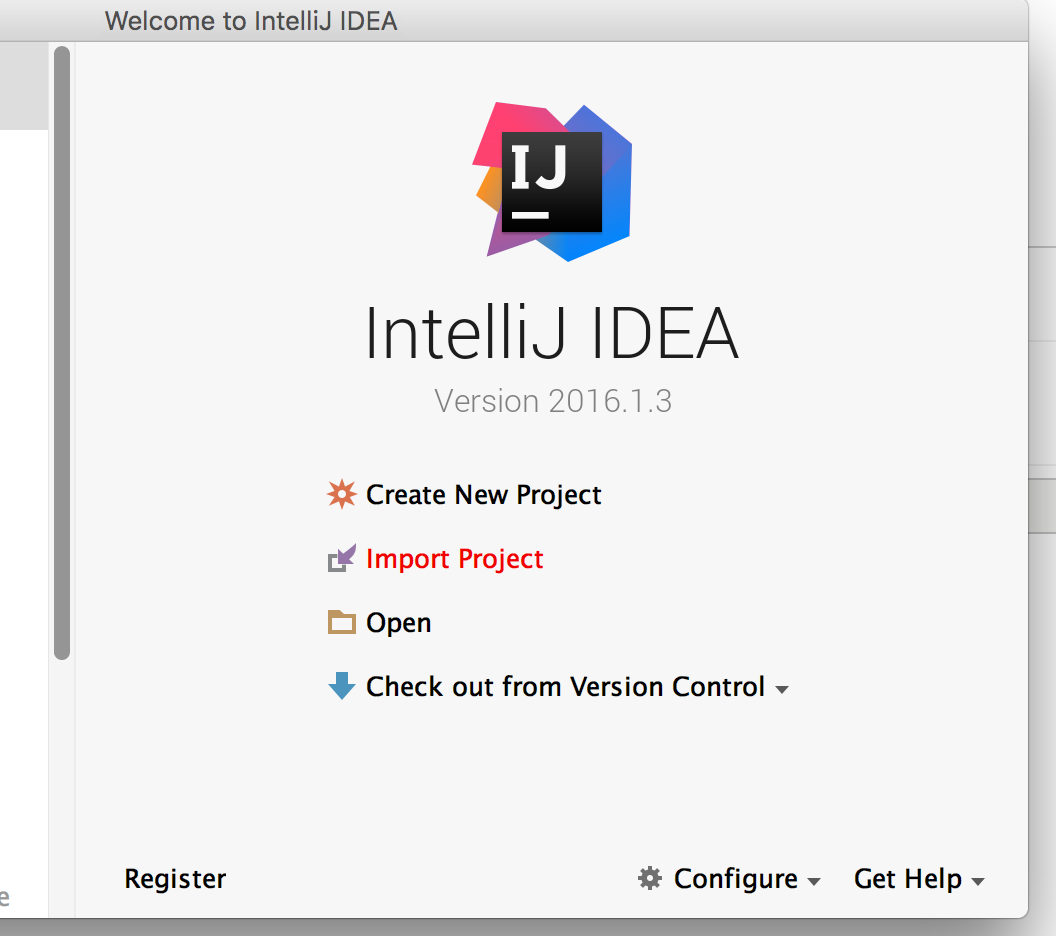This screenshot has width=1056, height=936.
Task: Click the Register link
Action: [175, 879]
